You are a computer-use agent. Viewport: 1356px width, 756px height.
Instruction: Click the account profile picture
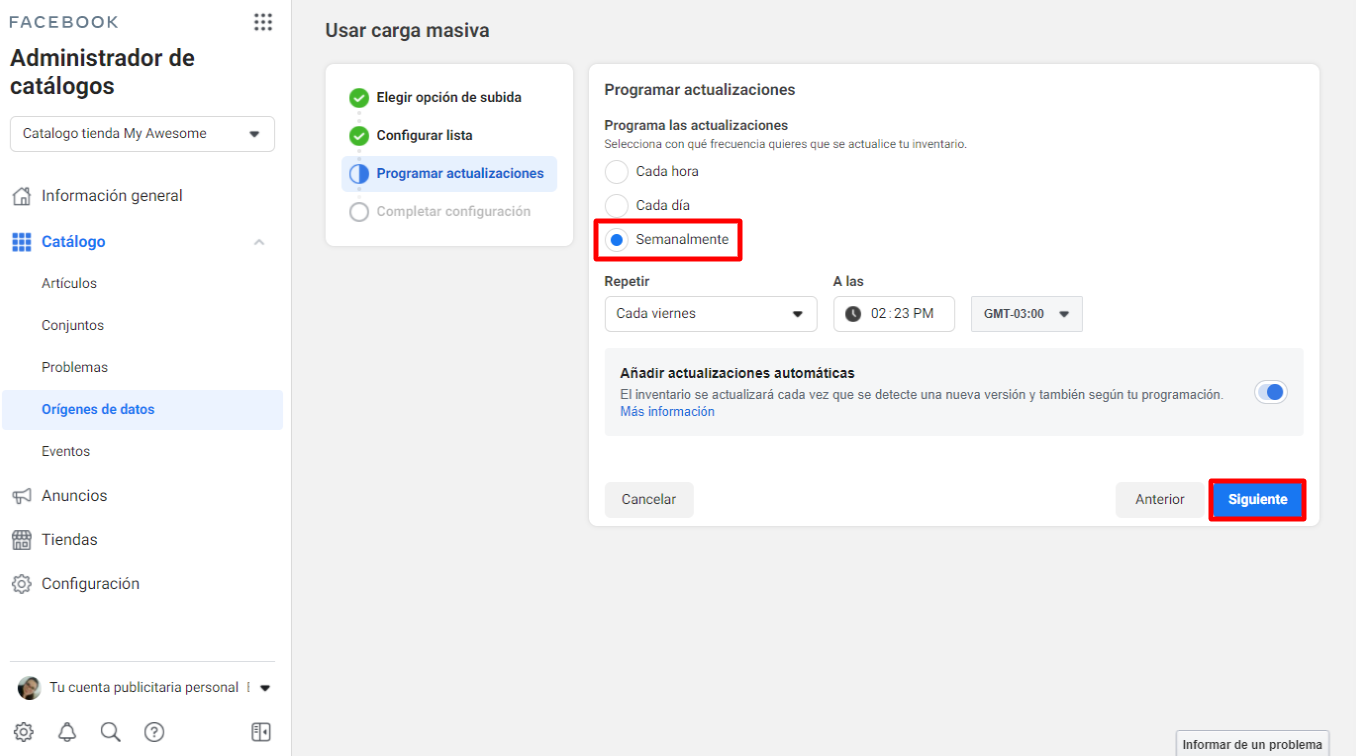pos(30,688)
